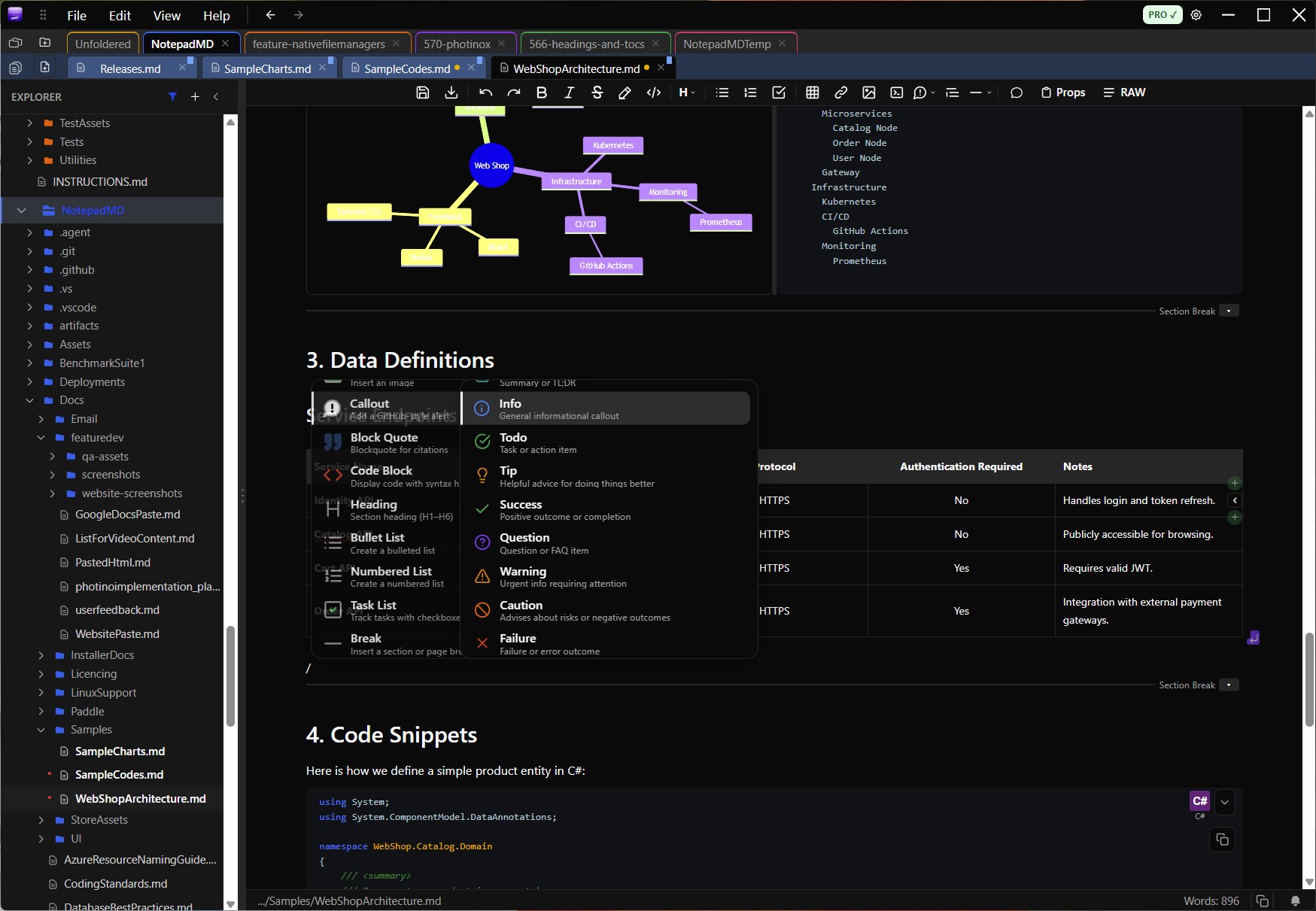Image resolution: width=1316 pixels, height=911 pixels.
Task: Insert a bullet list from toolbar
Action: click(722, 93)
